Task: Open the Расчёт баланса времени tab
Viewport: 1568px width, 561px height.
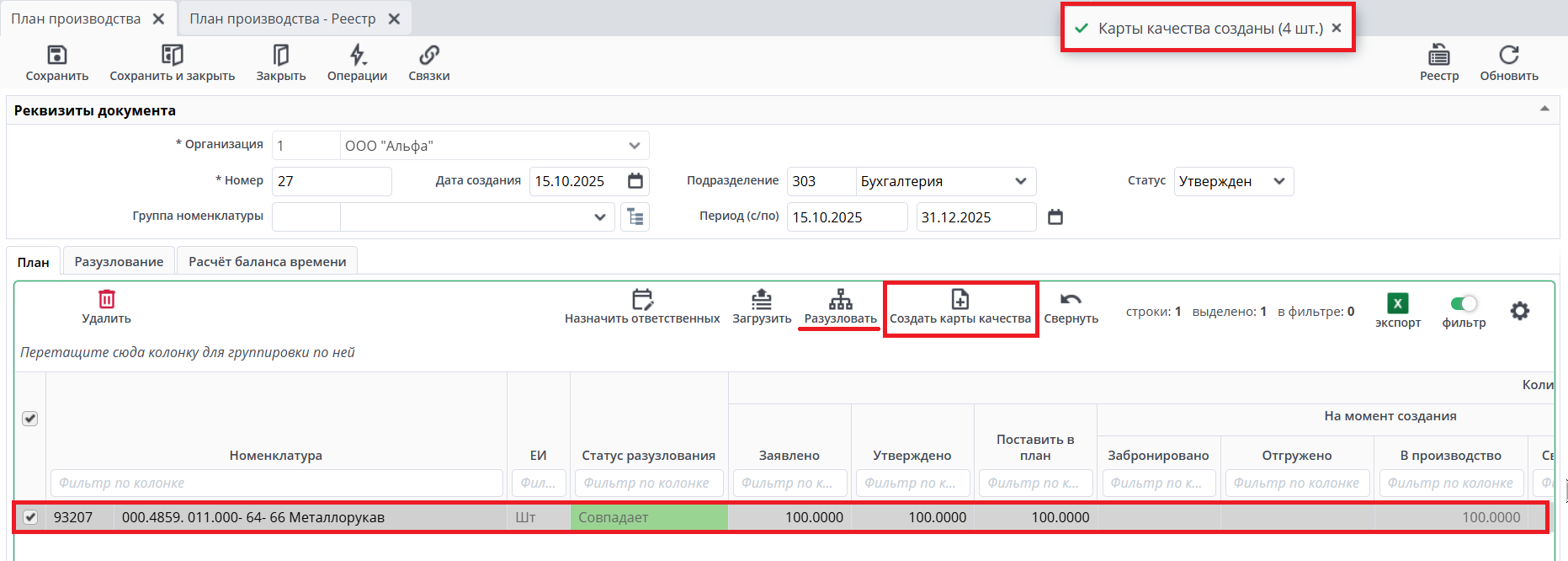Action: pos(267,261)
